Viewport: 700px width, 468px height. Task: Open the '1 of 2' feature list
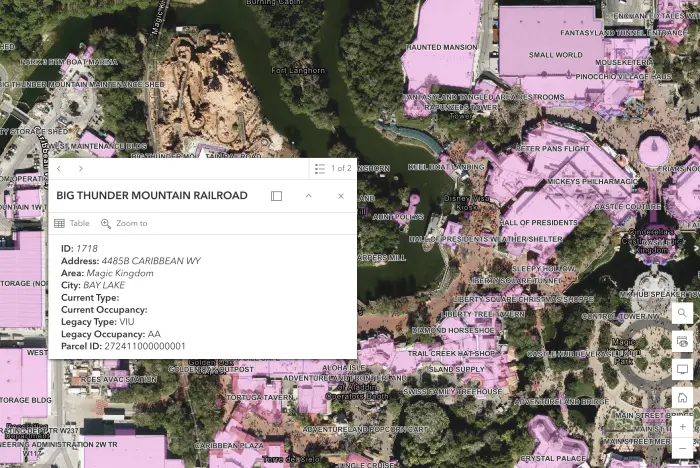333,169
